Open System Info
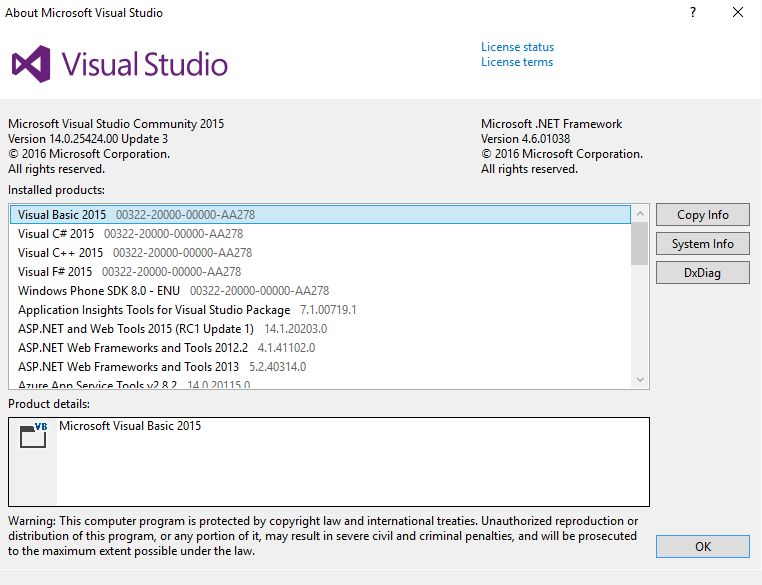 702,244
